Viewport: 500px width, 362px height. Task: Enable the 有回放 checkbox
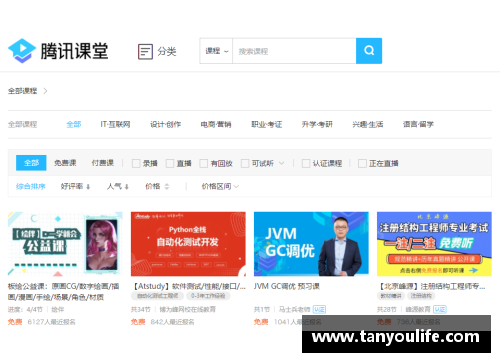click(x=204, y=163)
